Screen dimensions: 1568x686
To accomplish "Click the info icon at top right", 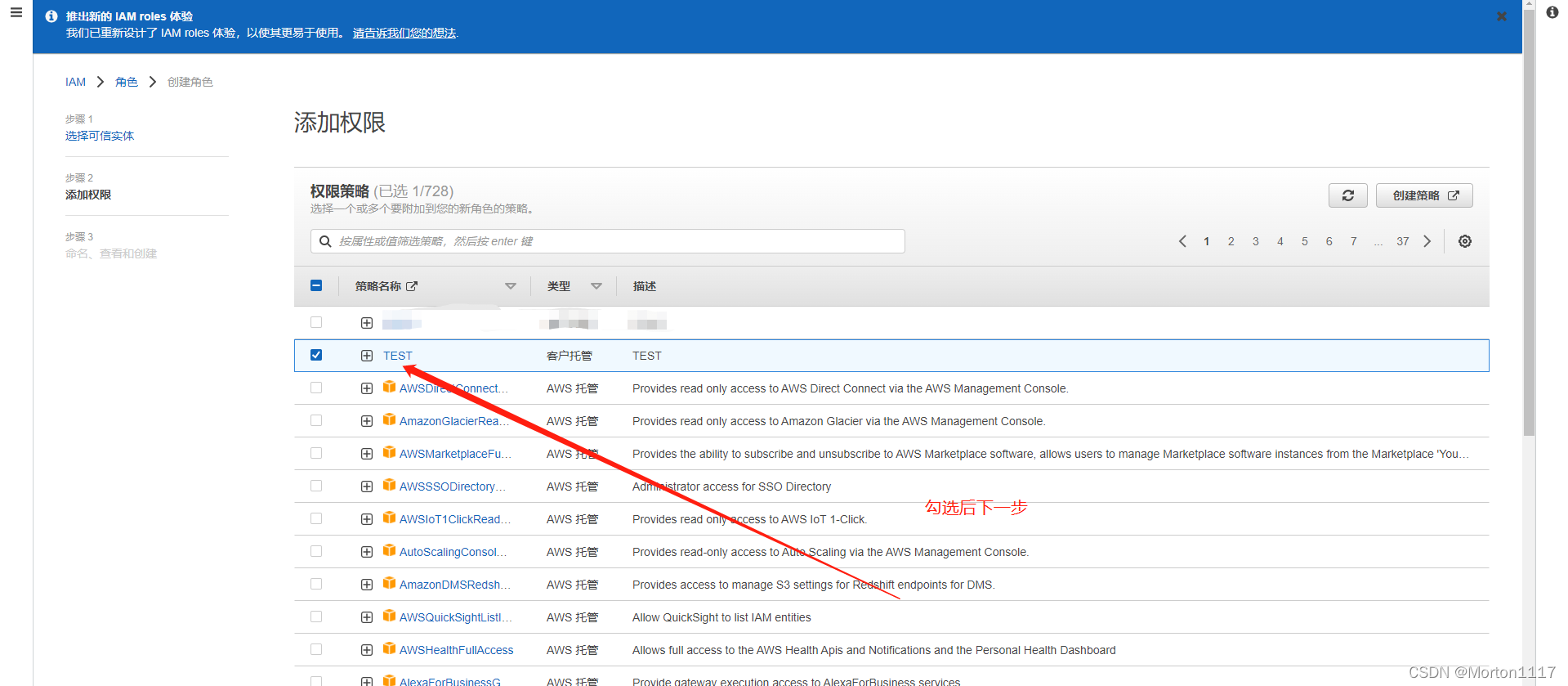I will pos(1552,12).
